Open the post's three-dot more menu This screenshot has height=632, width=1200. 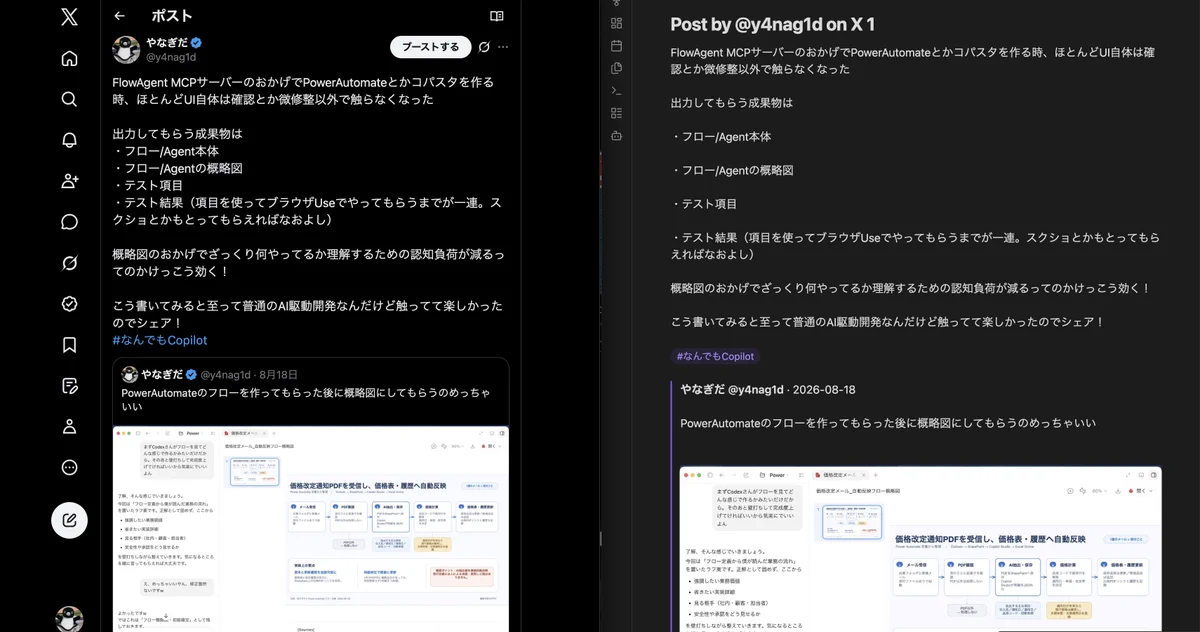[503, 47]
